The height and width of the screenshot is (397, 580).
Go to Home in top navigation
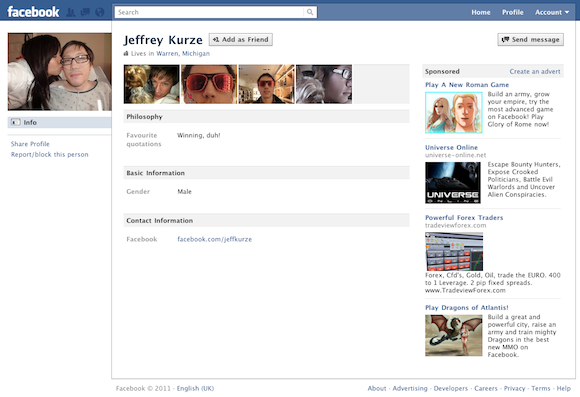pyautogui.click(x=480, y=13)
